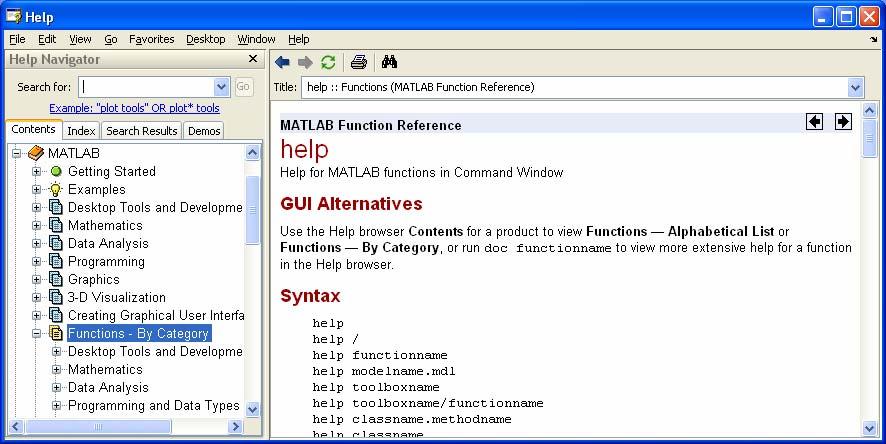The image size is (886, 444).
Task: Expand the Creating Graphical User Interfaces node
Action: pos(36,315)
